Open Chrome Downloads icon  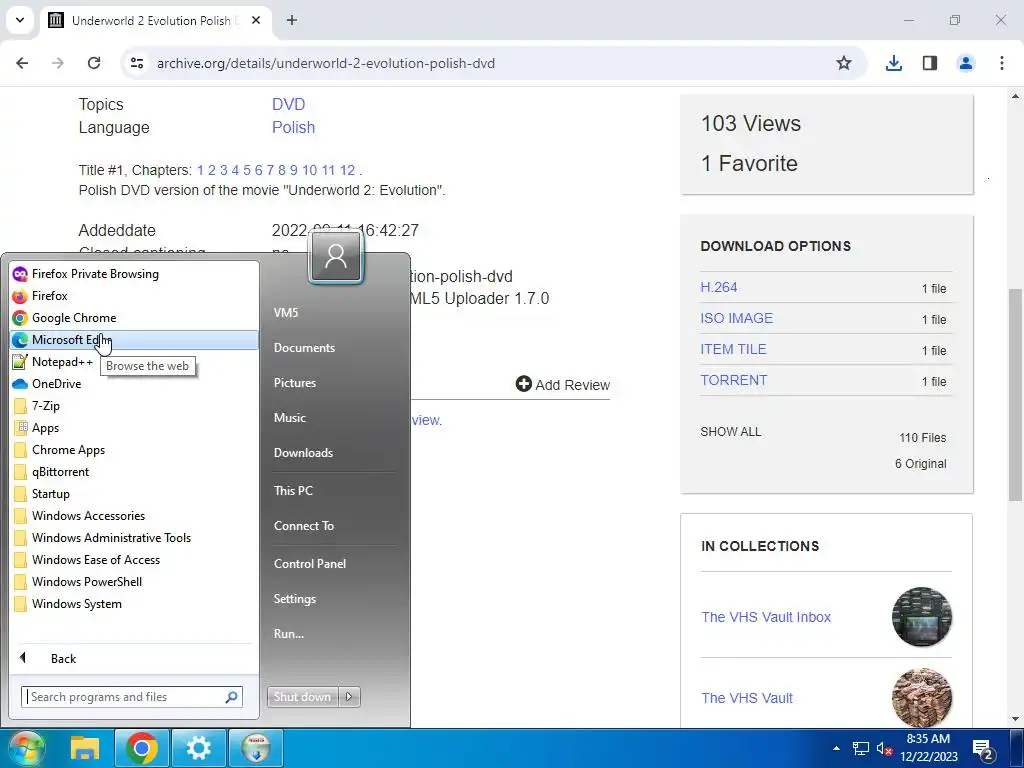[x=893, y=63]
